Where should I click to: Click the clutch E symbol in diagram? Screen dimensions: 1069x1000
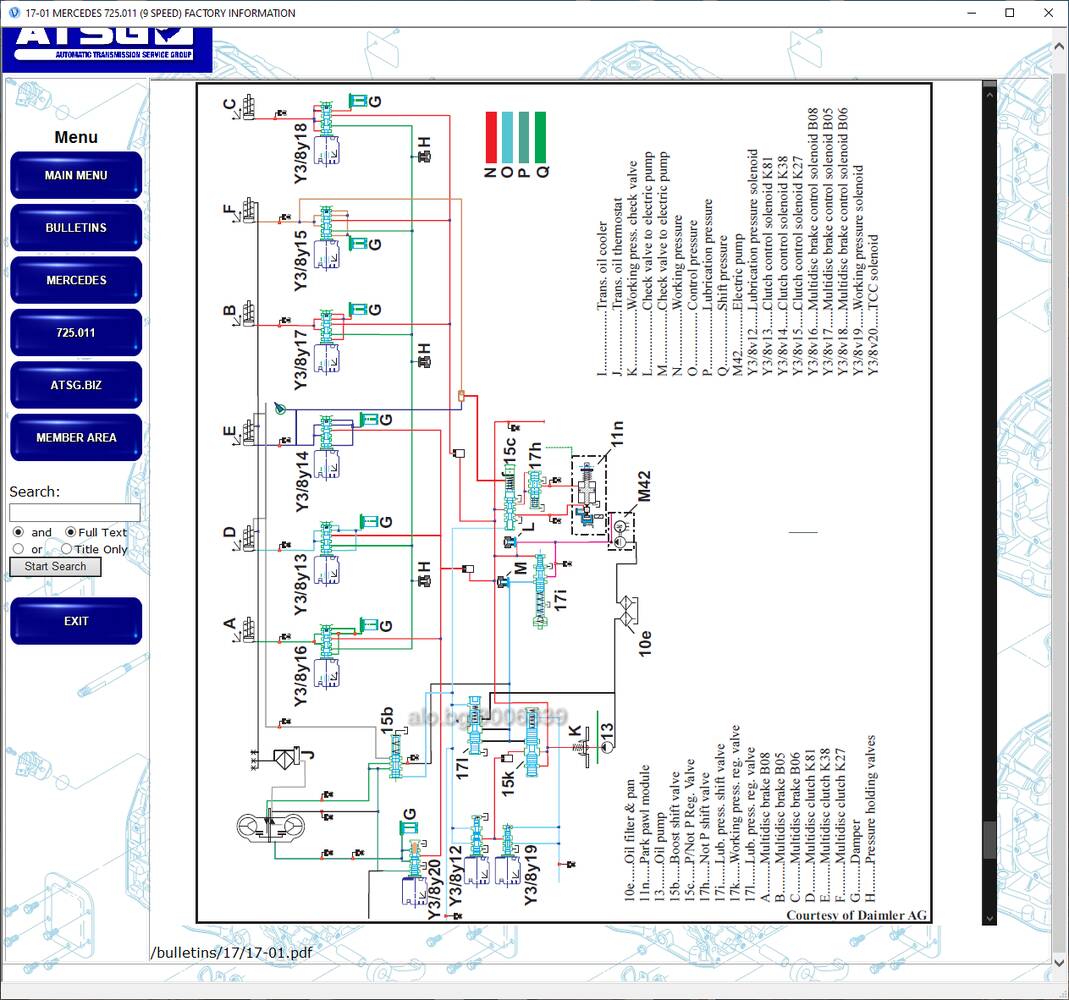pyautogui.click(x=250, y=432)
